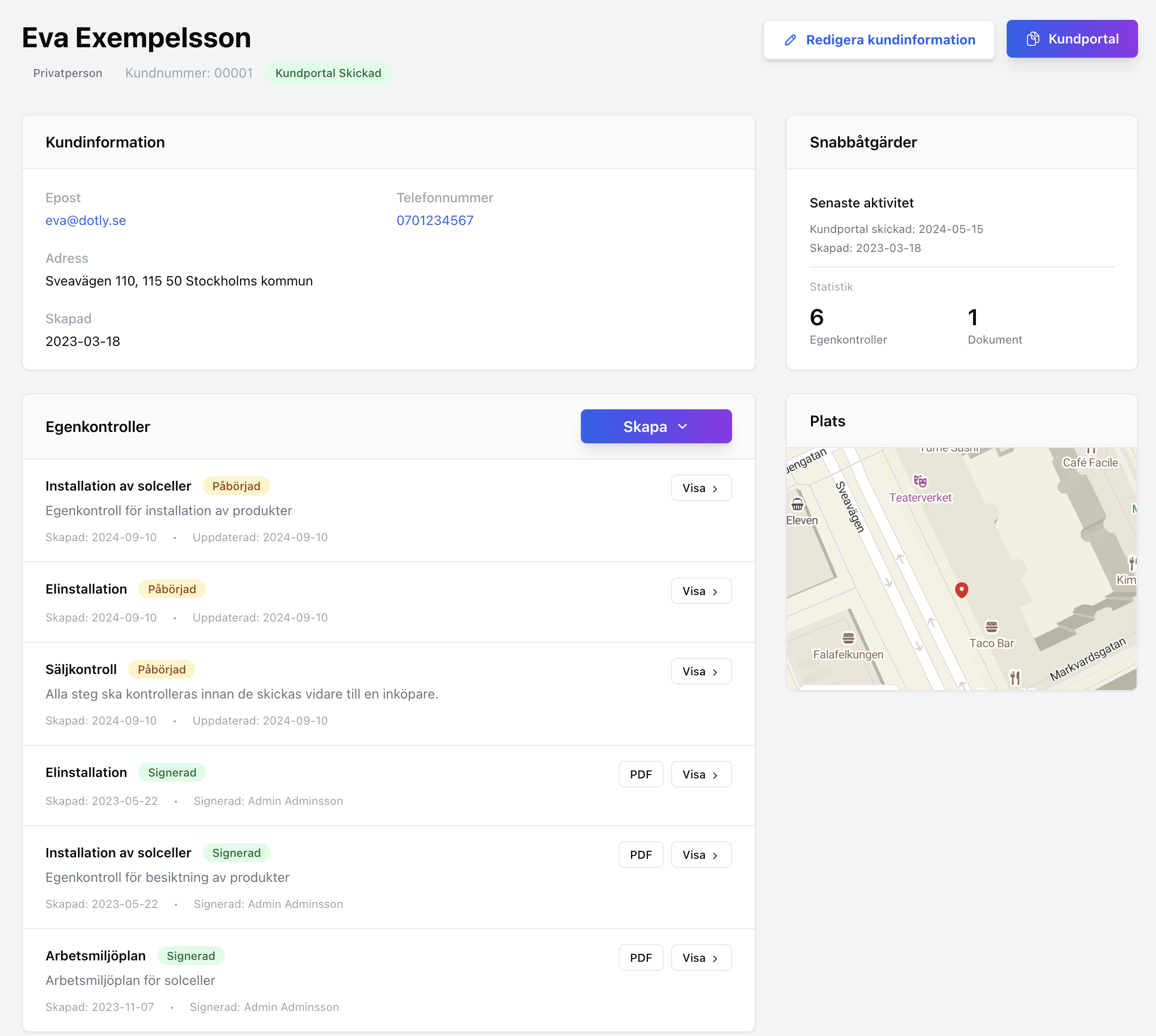This screenshot has width=1156, height=1036.
Task: Open Visa for the påbörjad Installation av solceller
Action: click(x=701, y=488)
